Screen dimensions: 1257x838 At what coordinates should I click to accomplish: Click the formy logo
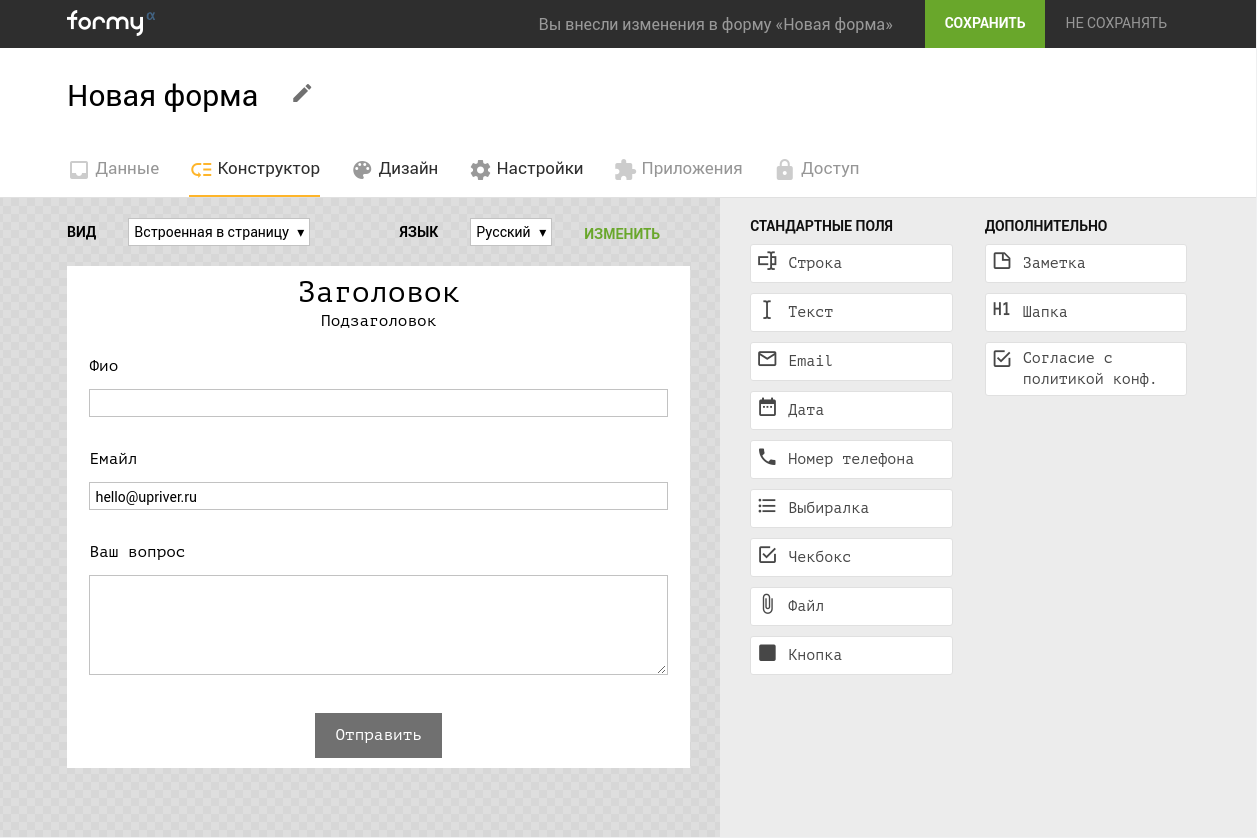tap(111, 22)
